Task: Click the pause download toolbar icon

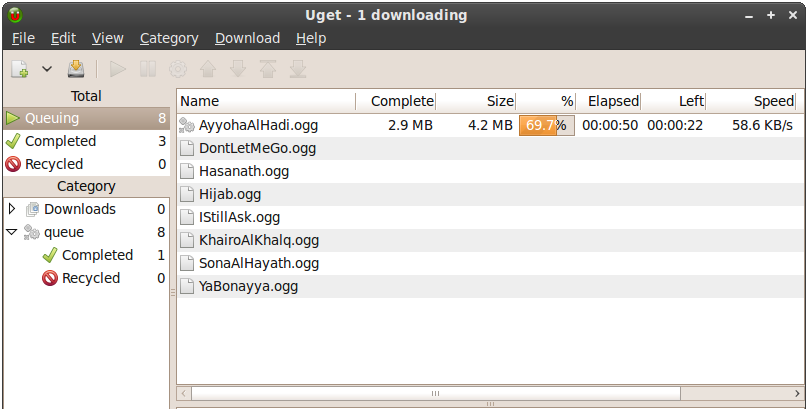Action: click(148, 69)
